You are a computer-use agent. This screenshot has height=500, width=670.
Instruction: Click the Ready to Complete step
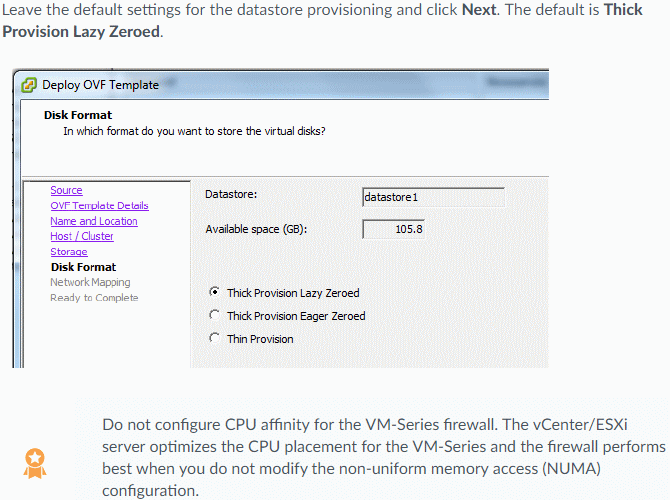94,298
